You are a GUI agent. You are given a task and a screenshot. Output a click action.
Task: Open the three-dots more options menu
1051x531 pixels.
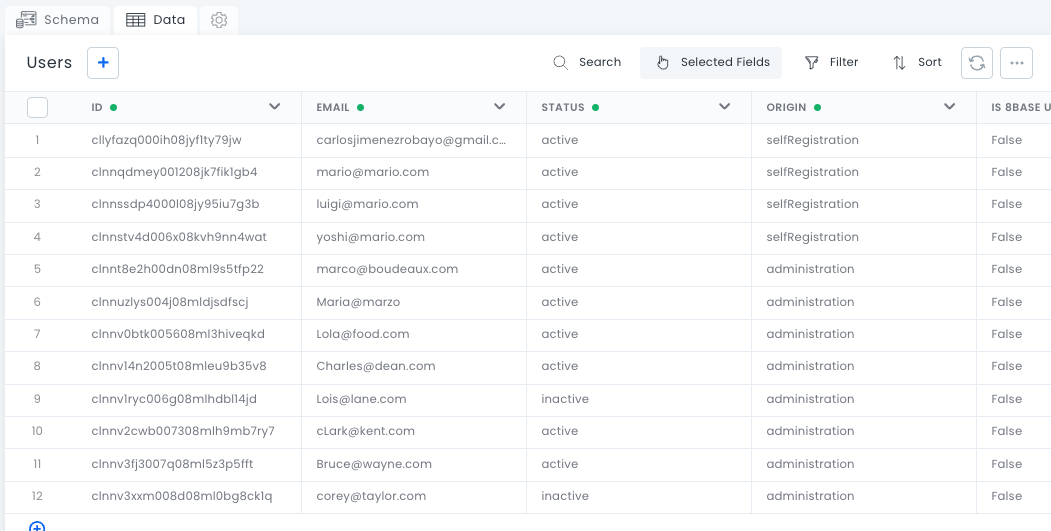coord(1016,63)
